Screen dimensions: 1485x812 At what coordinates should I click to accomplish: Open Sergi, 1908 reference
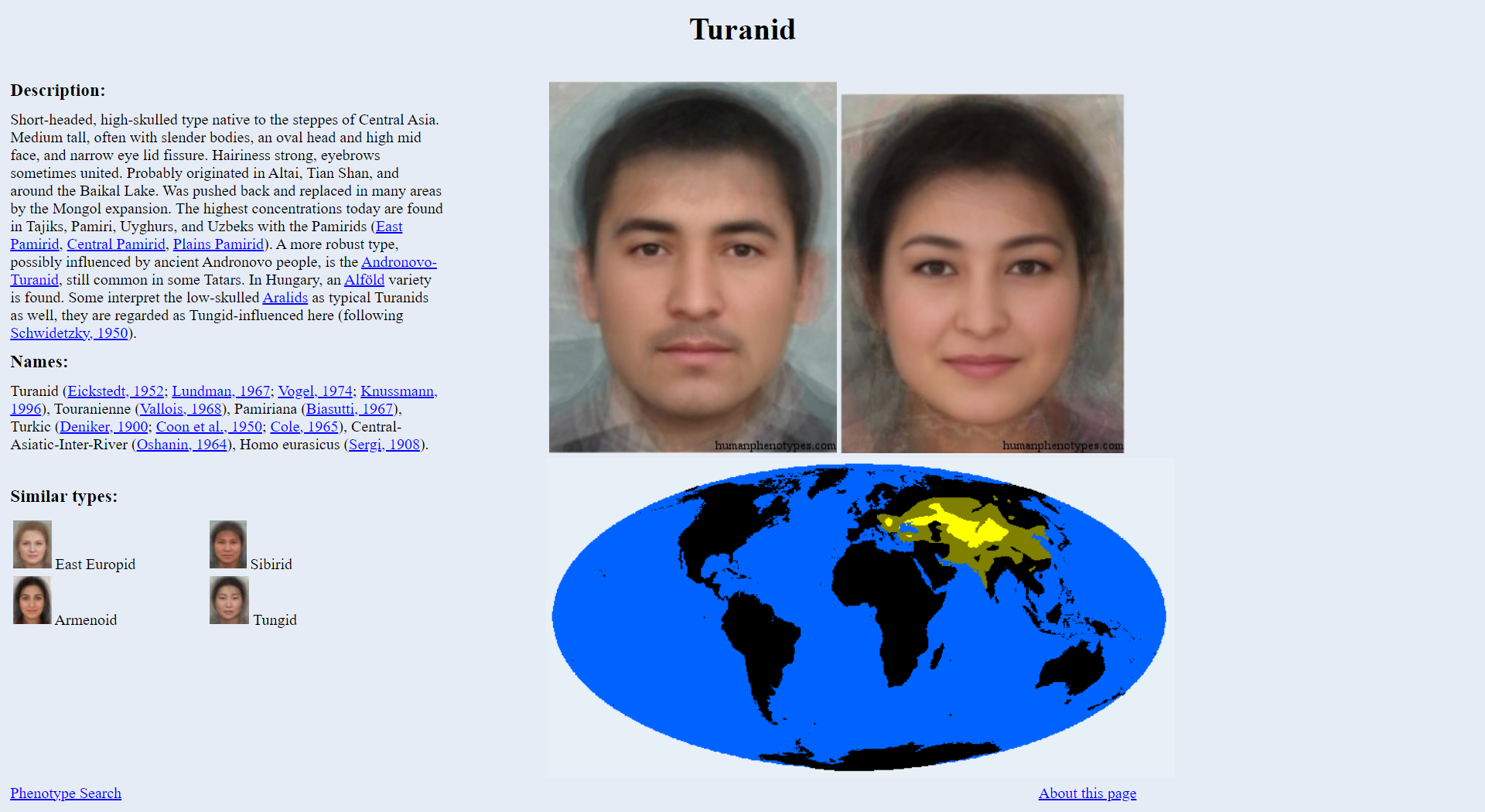tap(384, 445)
